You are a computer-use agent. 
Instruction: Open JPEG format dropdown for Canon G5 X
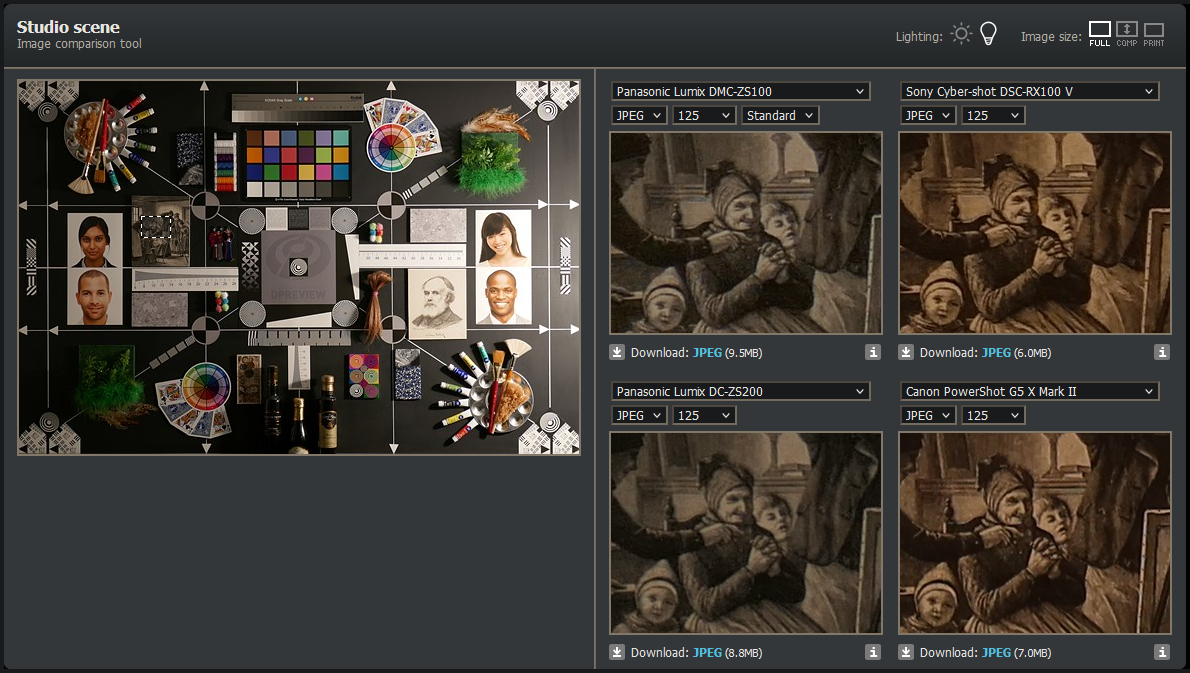928,416
